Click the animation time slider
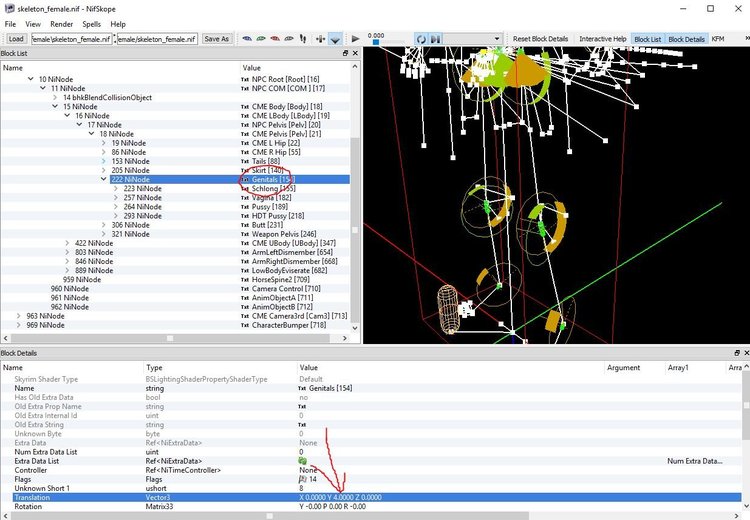750x520 pixels. 376,42
